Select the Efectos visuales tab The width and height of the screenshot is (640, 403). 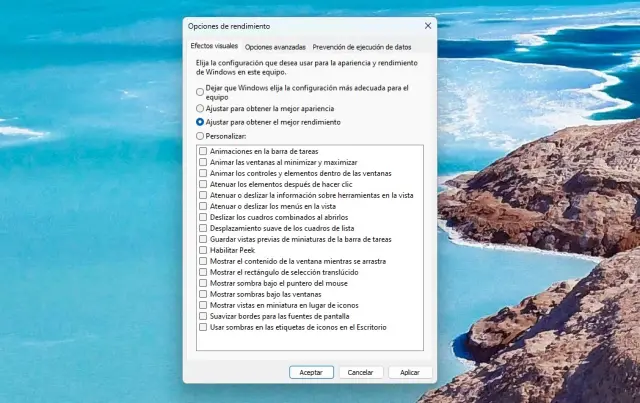[x=213, y=47]
